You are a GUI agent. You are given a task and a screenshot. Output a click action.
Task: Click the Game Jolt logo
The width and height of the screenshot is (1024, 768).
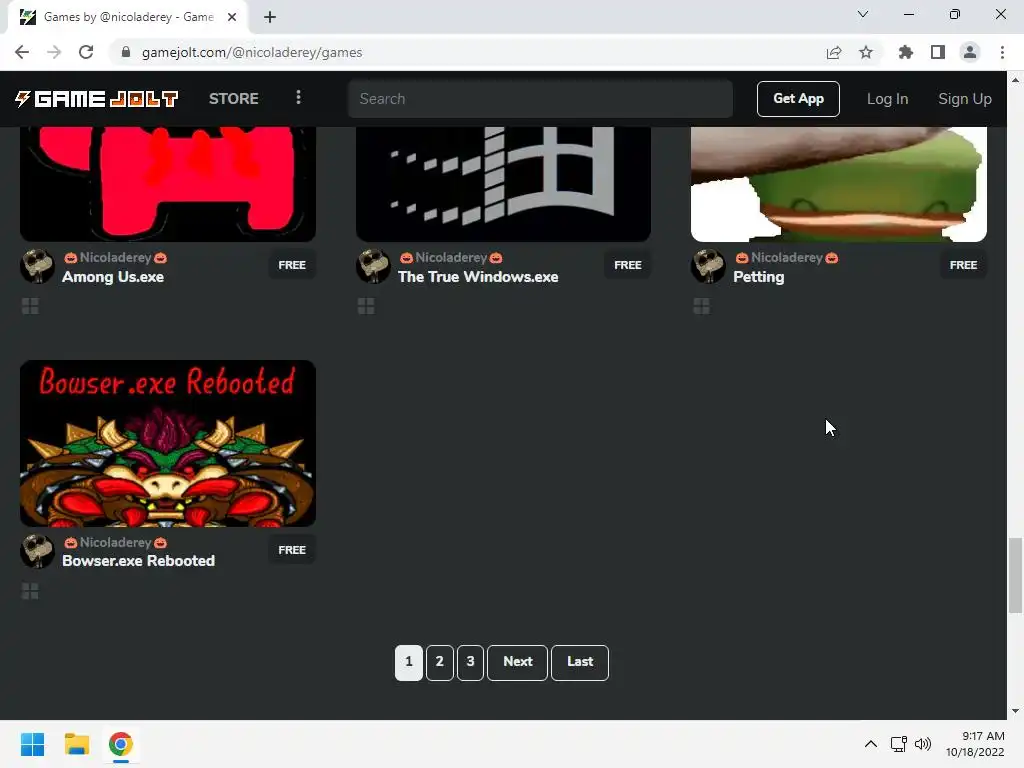(x=96, y=99)
